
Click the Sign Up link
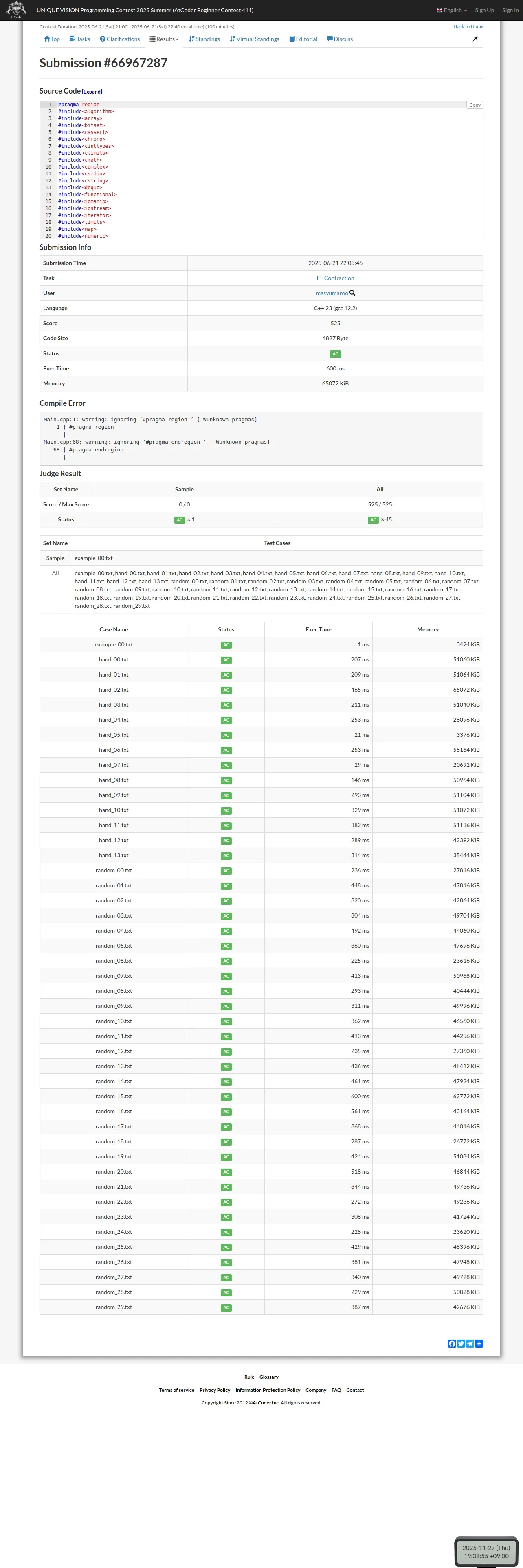tap(485, 10)
